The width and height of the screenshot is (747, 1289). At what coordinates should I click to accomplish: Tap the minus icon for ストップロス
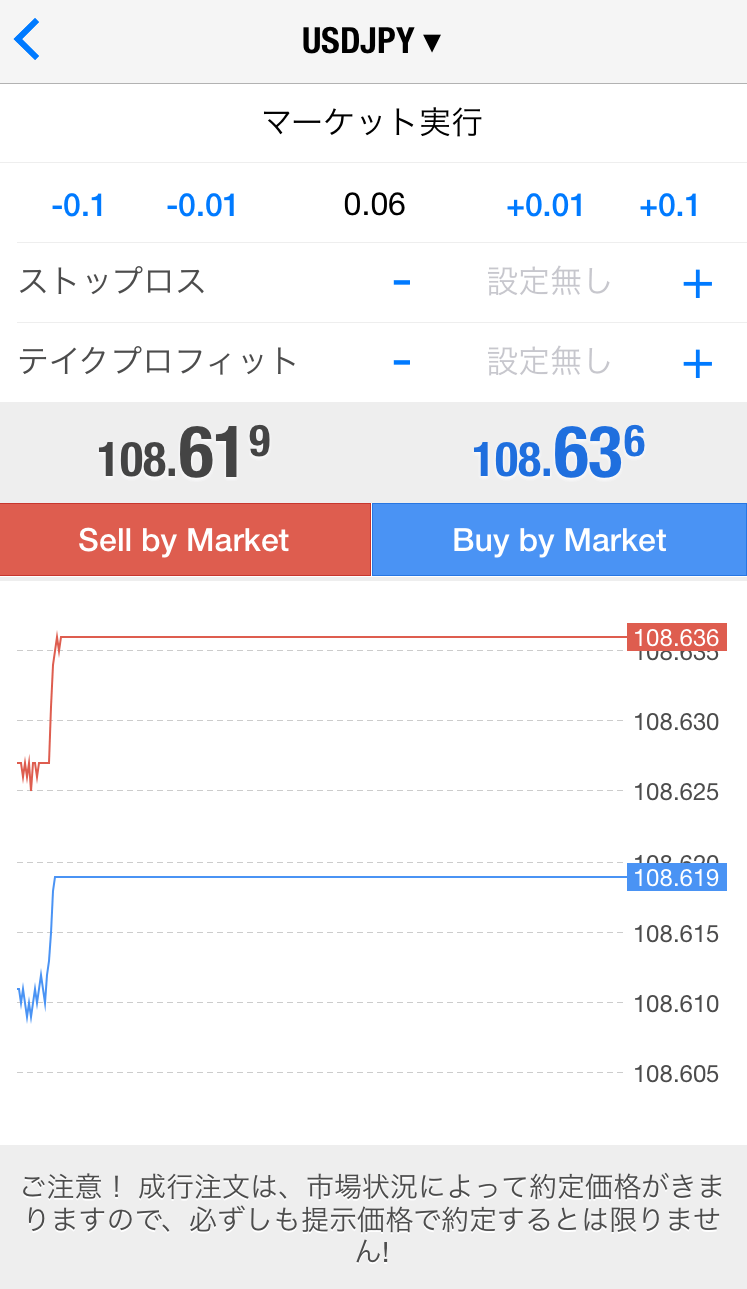pyautogui.click(x=402, y=283)
